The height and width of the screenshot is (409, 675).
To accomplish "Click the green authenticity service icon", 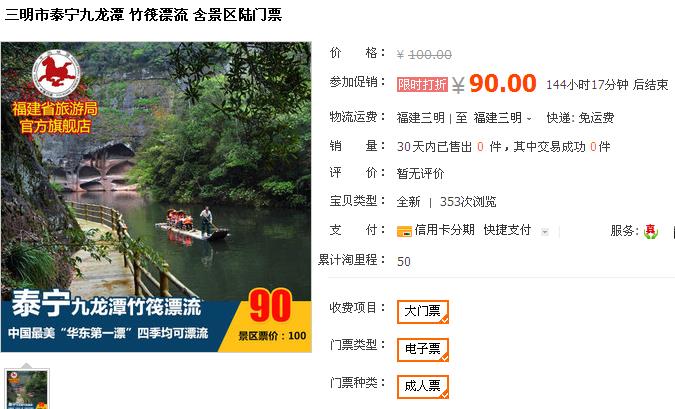I will click(650, 231).
